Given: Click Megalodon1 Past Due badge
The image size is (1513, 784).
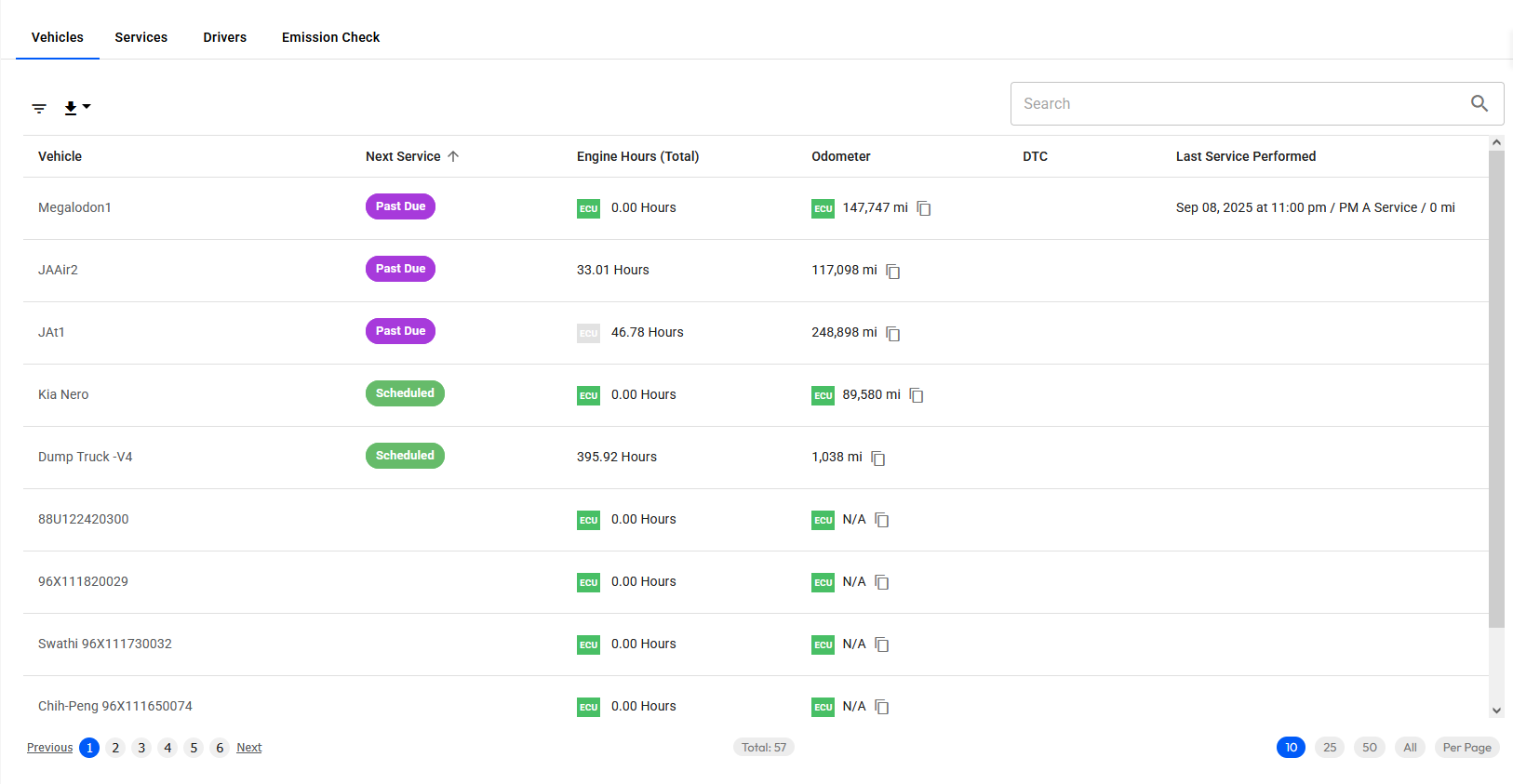Looking at the screenshot, I should [x=400, y=206].
